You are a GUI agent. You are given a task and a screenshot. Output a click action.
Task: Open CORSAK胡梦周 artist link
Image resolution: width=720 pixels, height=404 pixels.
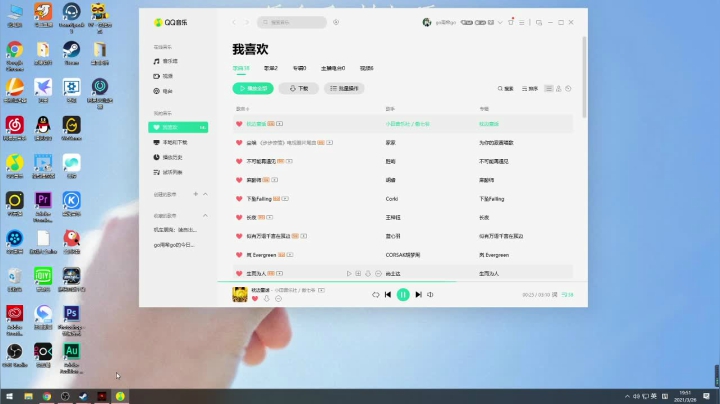(403, 255)
